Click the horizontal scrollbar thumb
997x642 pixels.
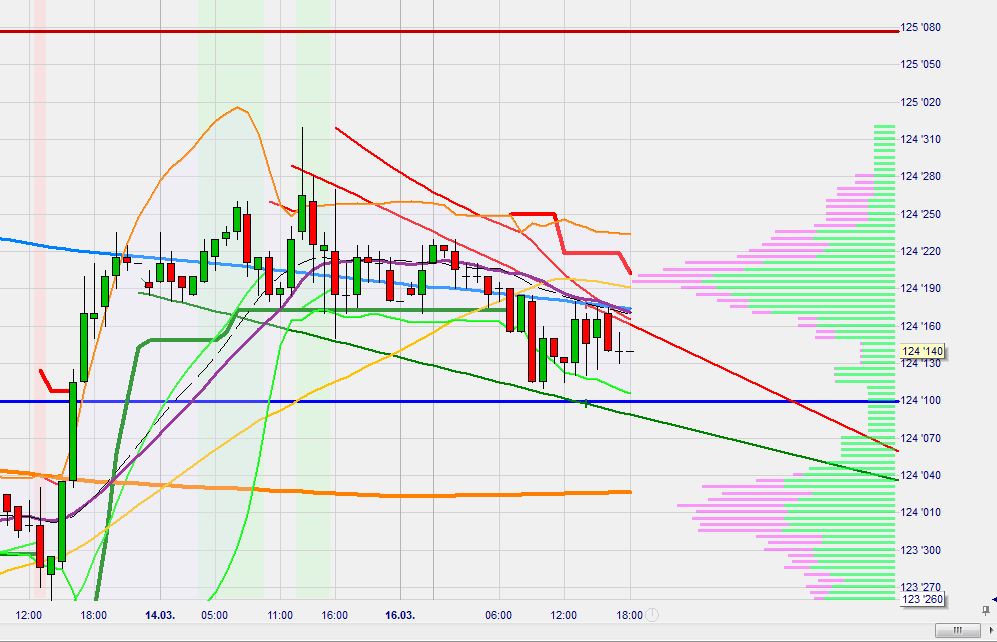(958, 631)
